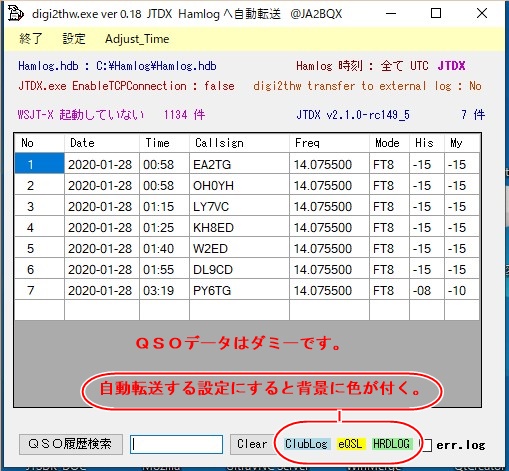The image size is (509, 471).
Task: Click the His column header
Action: pyautogui.click(x=427, y=143)
